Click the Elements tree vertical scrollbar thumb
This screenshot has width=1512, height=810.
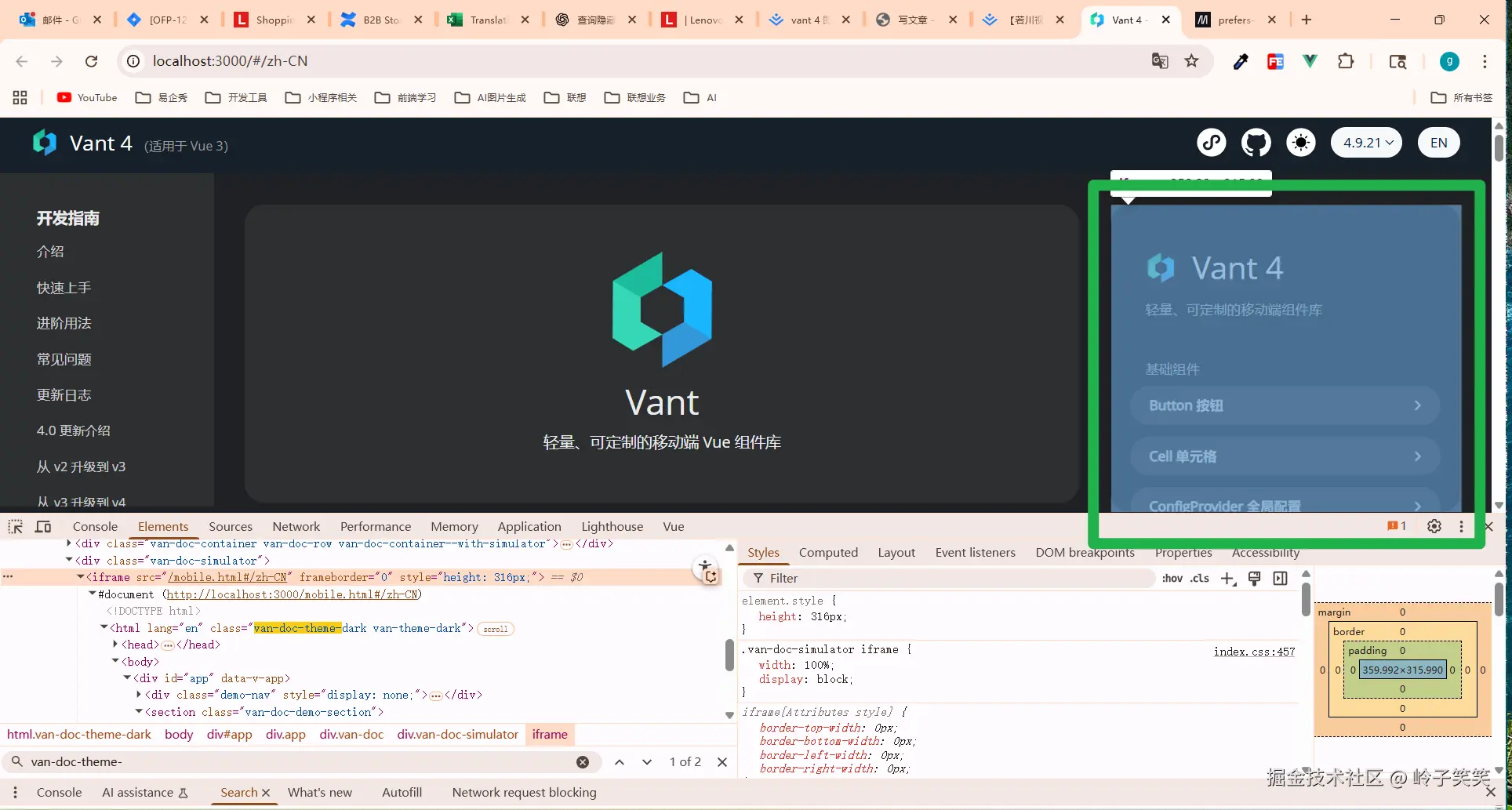click(729, 654)
